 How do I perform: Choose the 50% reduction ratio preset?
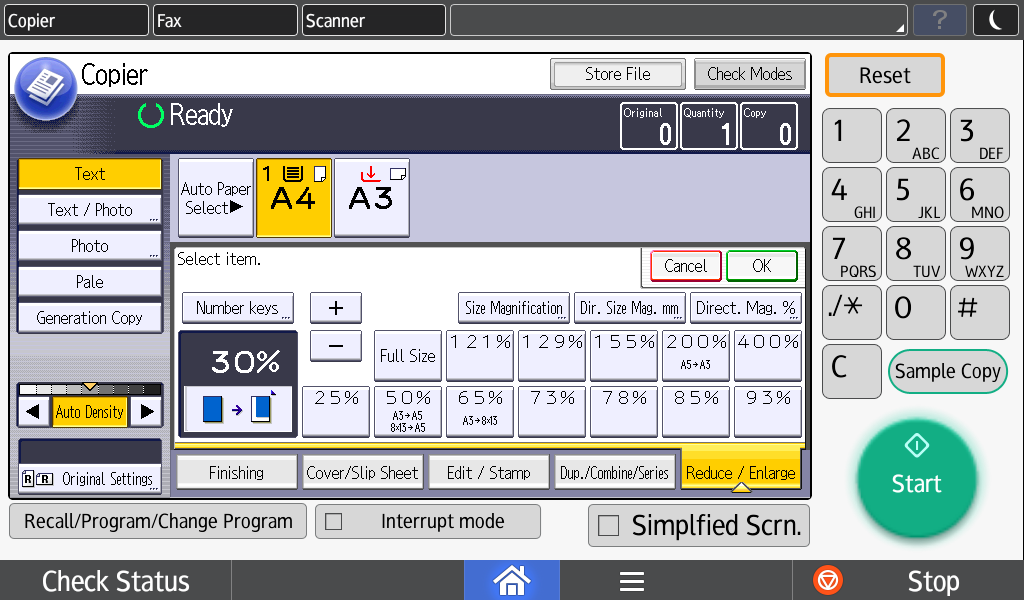(x=409, y=410)
